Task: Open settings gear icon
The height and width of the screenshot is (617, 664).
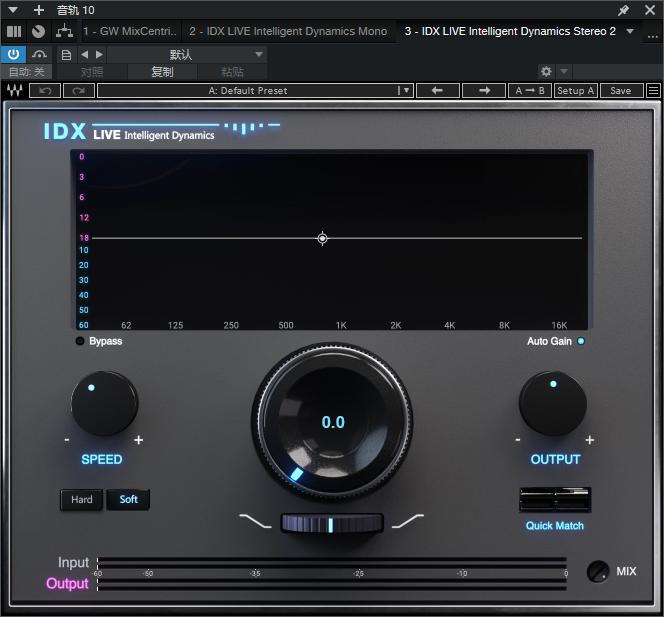Action: coord(546,71)
